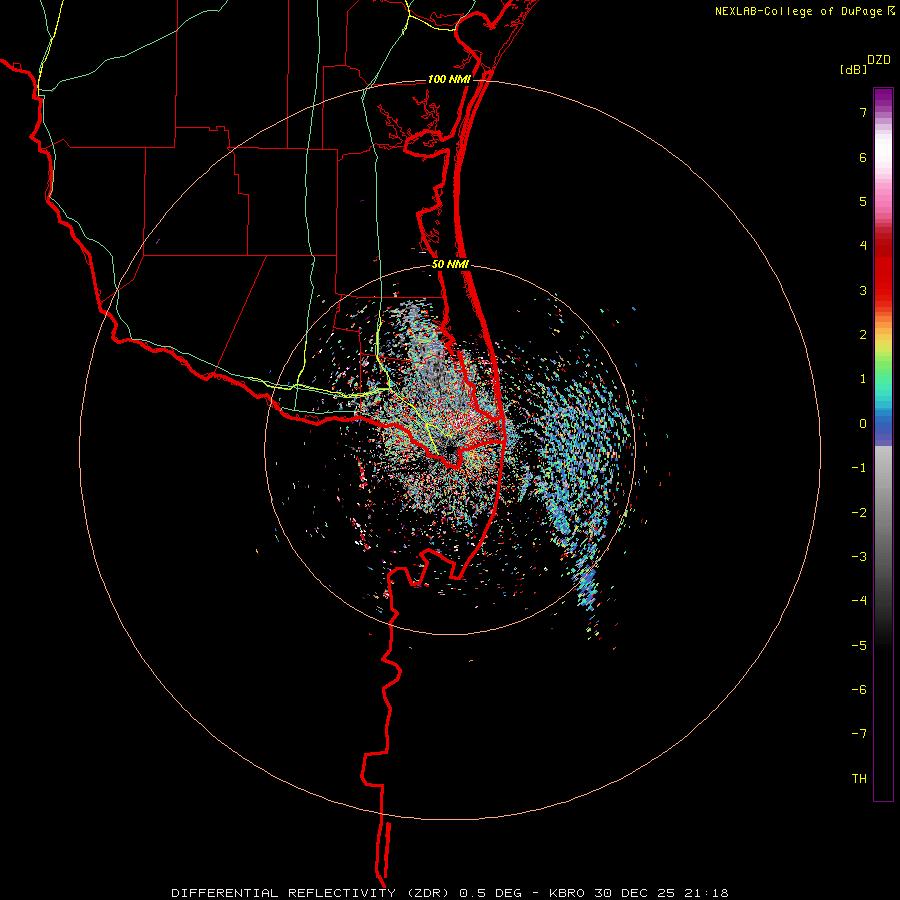The width and height of the screenshot is (900, 900).
Task: Click the -2 value on the color scale
Action: 859,513
